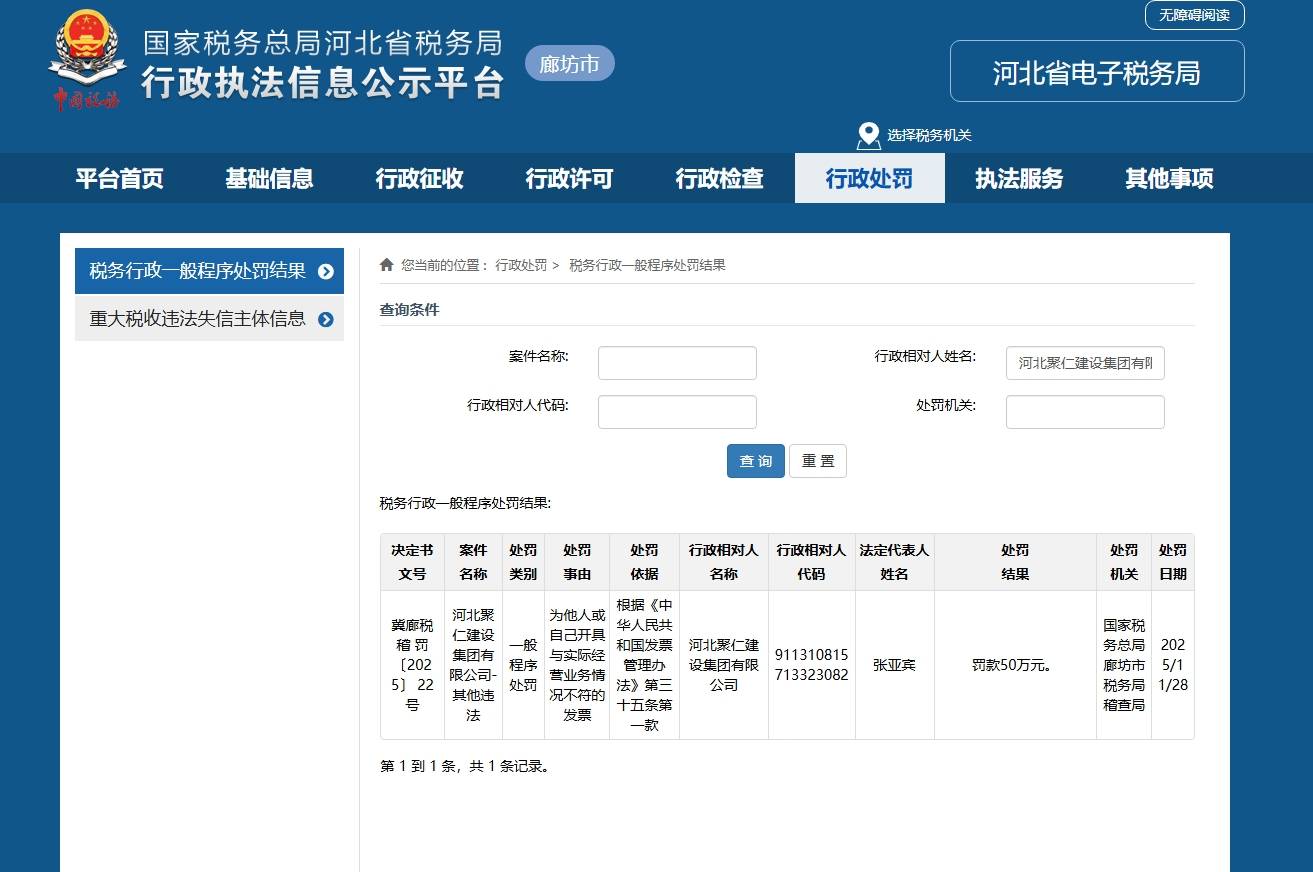Switch to 平台首页 tab
This screenshot has height=872, width=1313.
coord(119,179)
